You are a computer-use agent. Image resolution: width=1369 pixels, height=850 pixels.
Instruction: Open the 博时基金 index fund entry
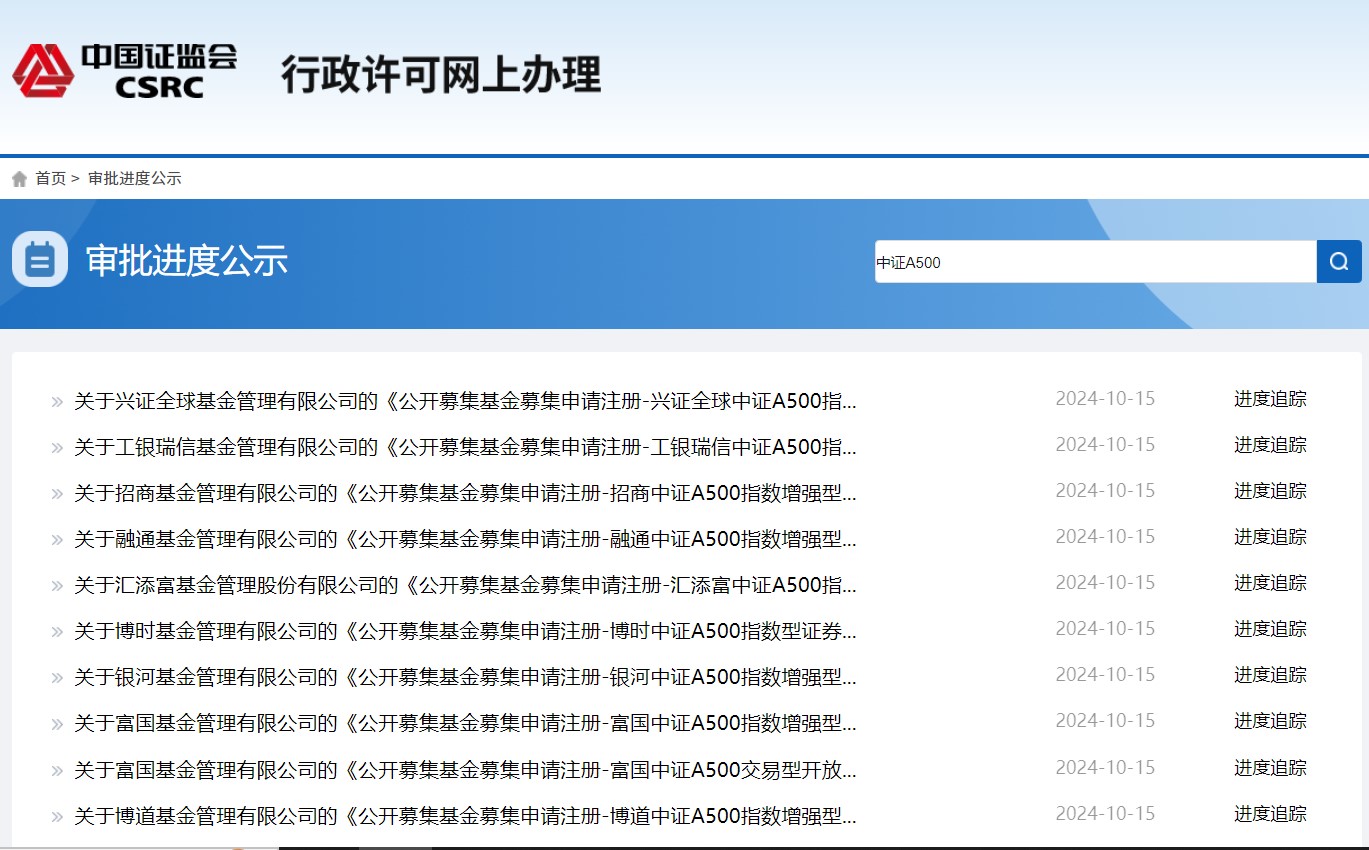coord(465,631)
